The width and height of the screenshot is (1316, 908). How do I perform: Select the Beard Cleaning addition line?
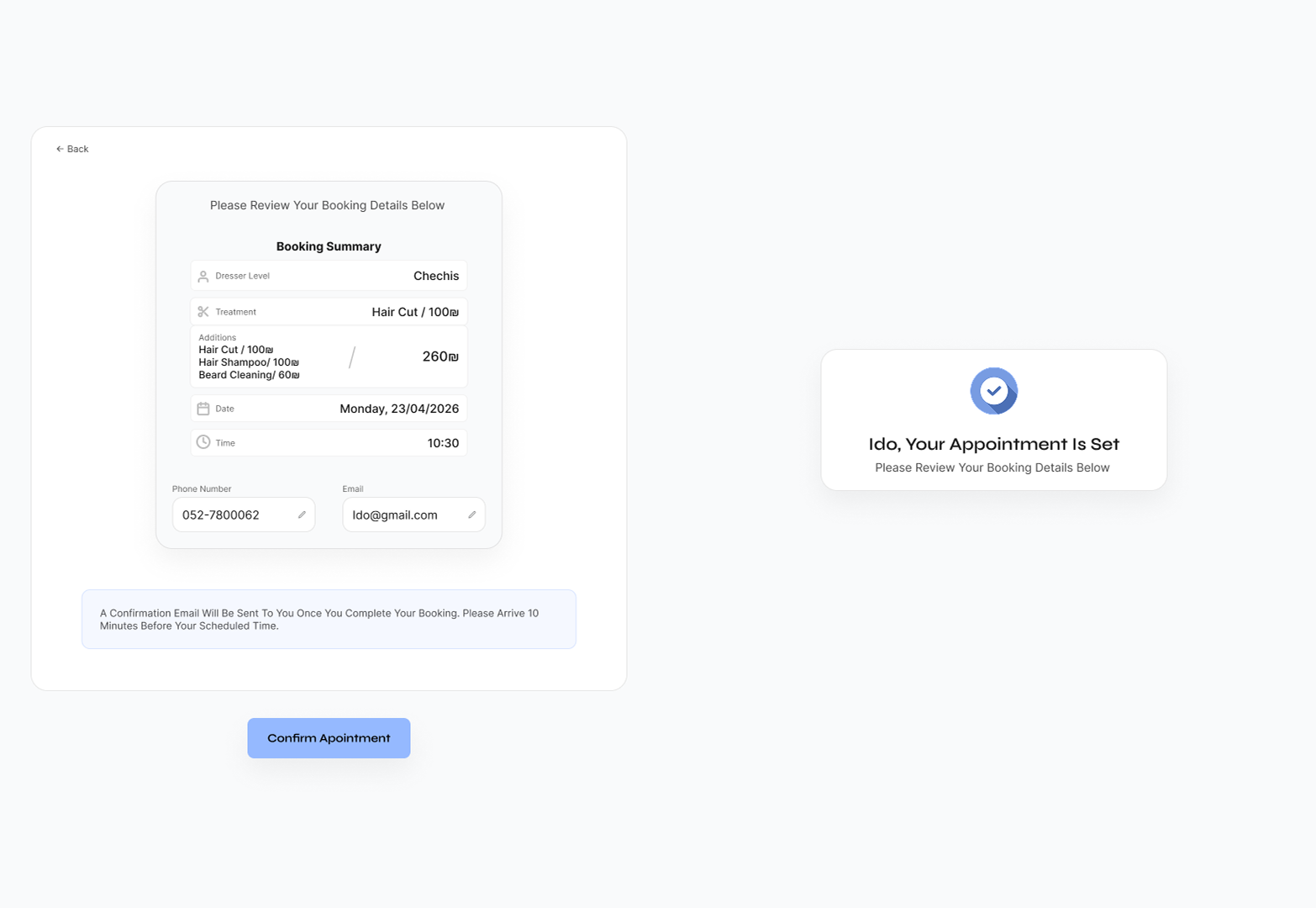tap(249, 375)
